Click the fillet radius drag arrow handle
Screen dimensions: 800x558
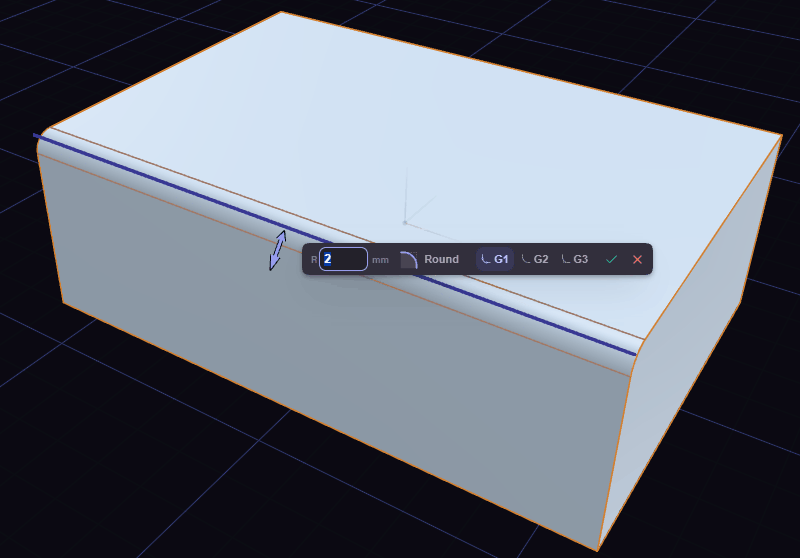click(278, 250)
